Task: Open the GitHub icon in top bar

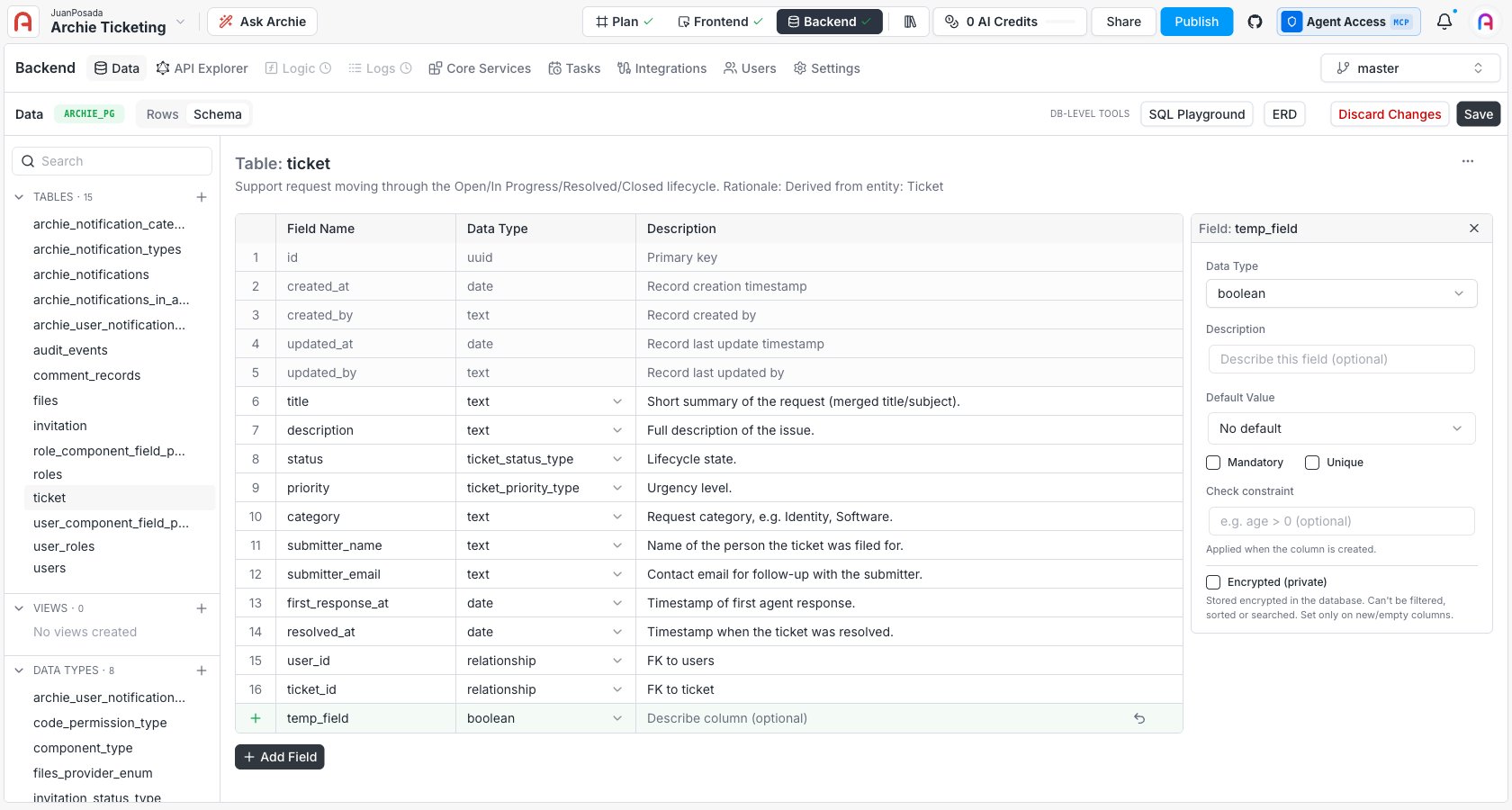Action: (x=1255, y=22)
